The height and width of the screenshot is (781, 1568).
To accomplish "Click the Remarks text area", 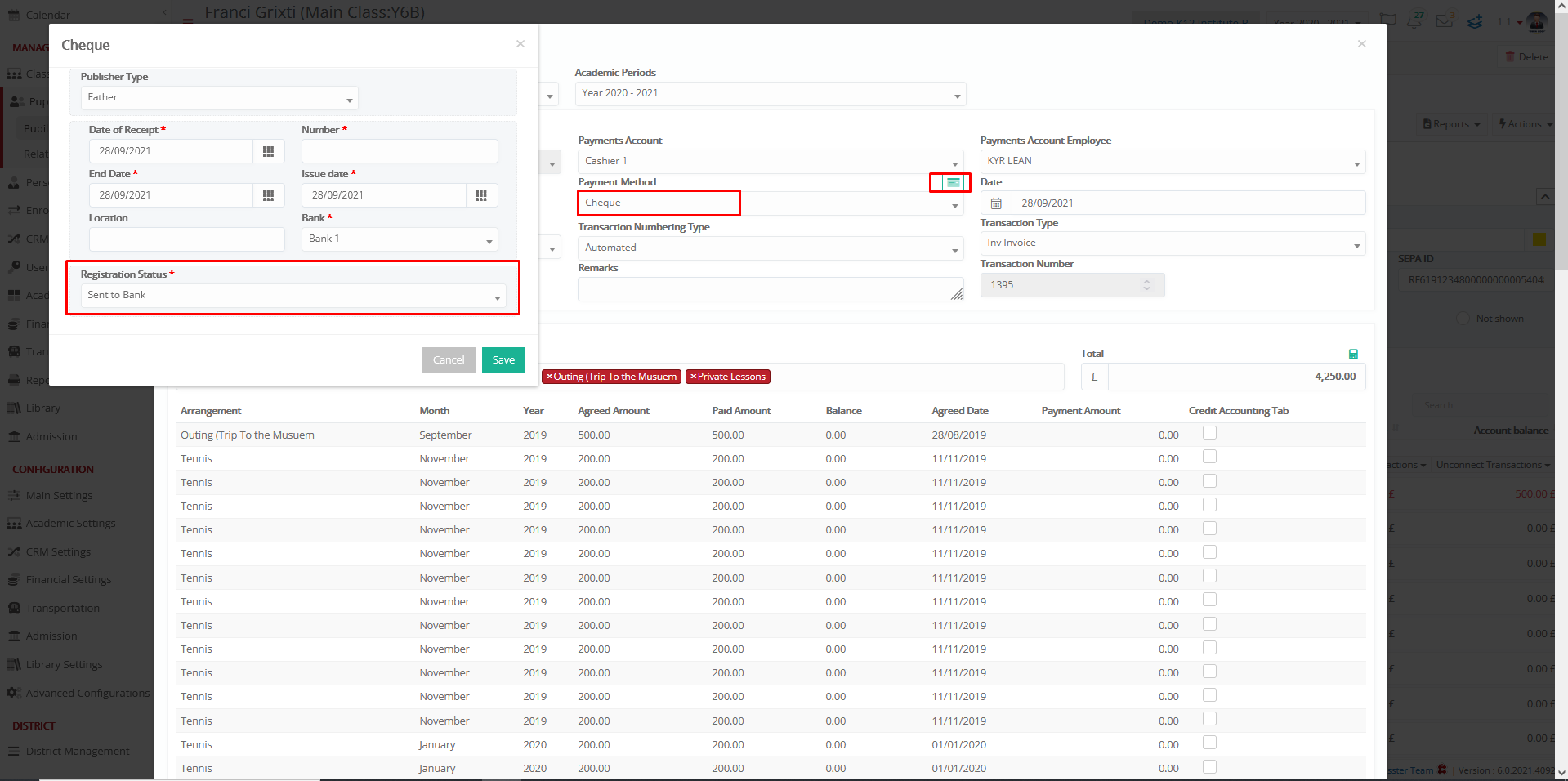I will [x=771, y=289].
